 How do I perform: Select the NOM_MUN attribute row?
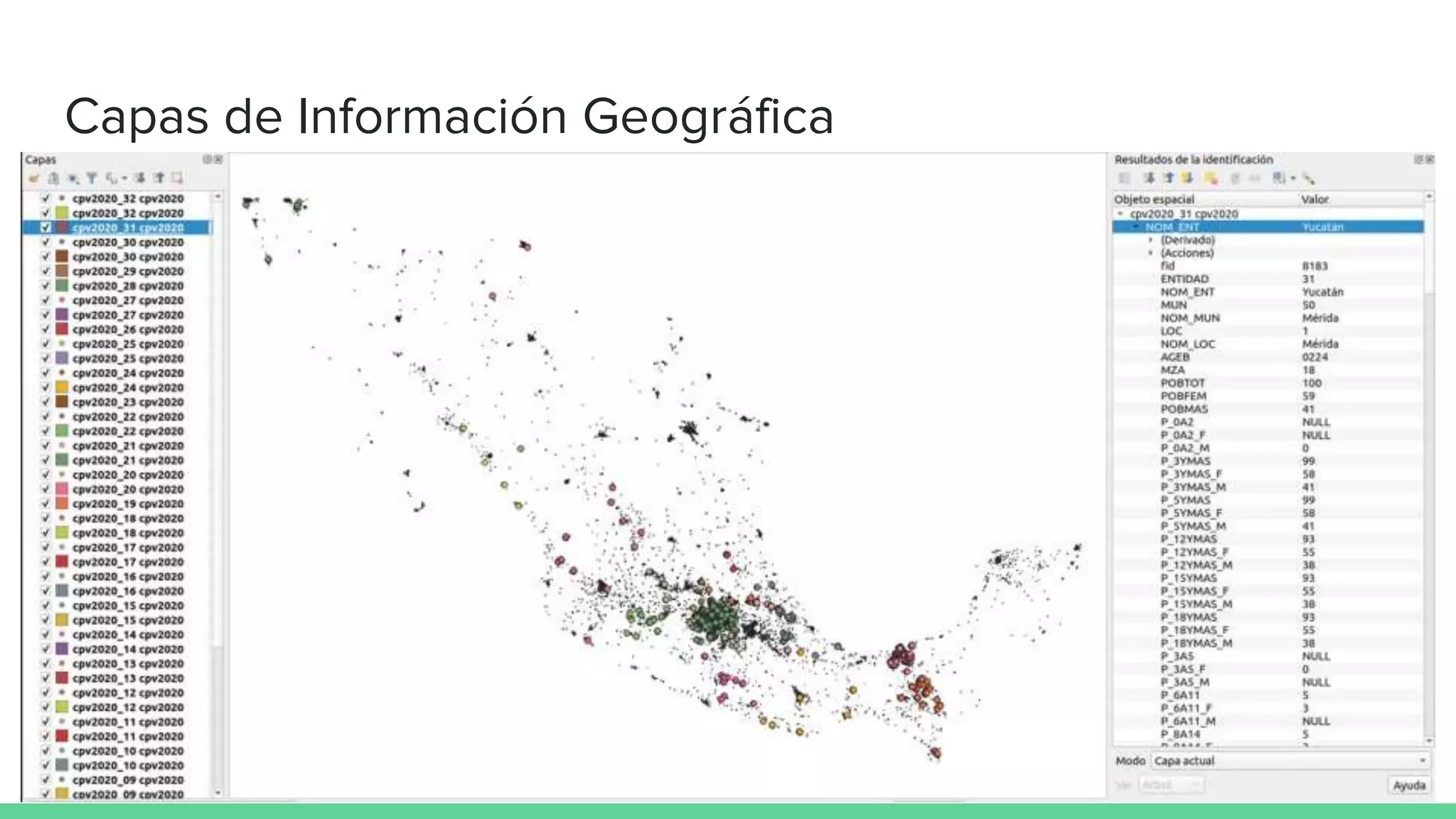coord(1268,318)
